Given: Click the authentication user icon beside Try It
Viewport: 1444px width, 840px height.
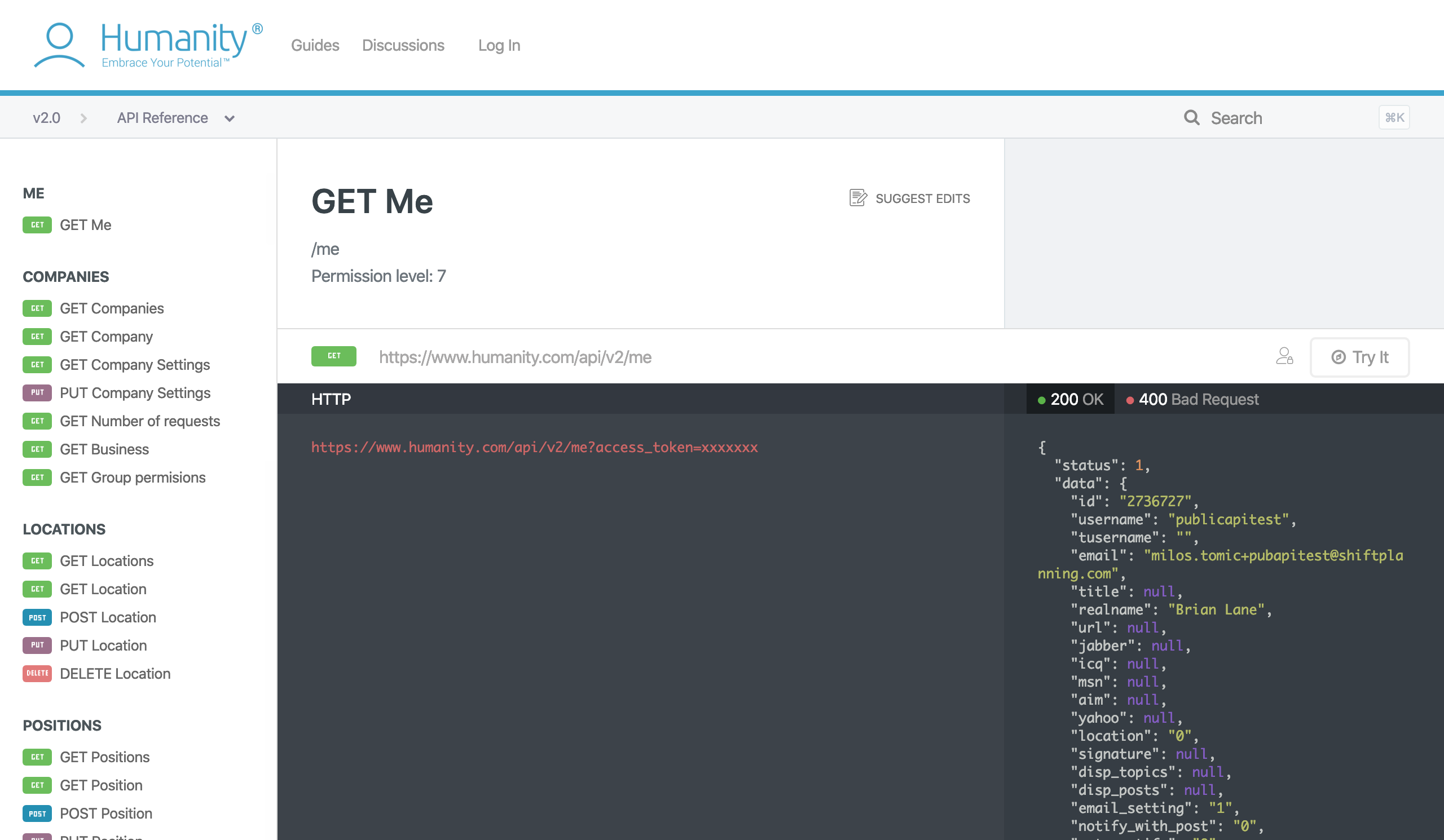Looking at the screenshot, I should coord(1284,357).
